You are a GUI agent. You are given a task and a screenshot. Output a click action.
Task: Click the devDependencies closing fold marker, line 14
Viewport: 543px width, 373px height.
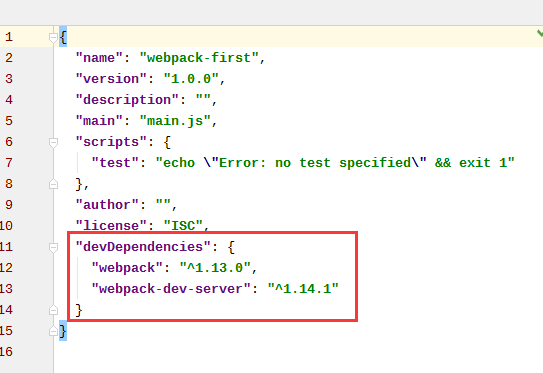pyautogui.click(x=53, y=310)
